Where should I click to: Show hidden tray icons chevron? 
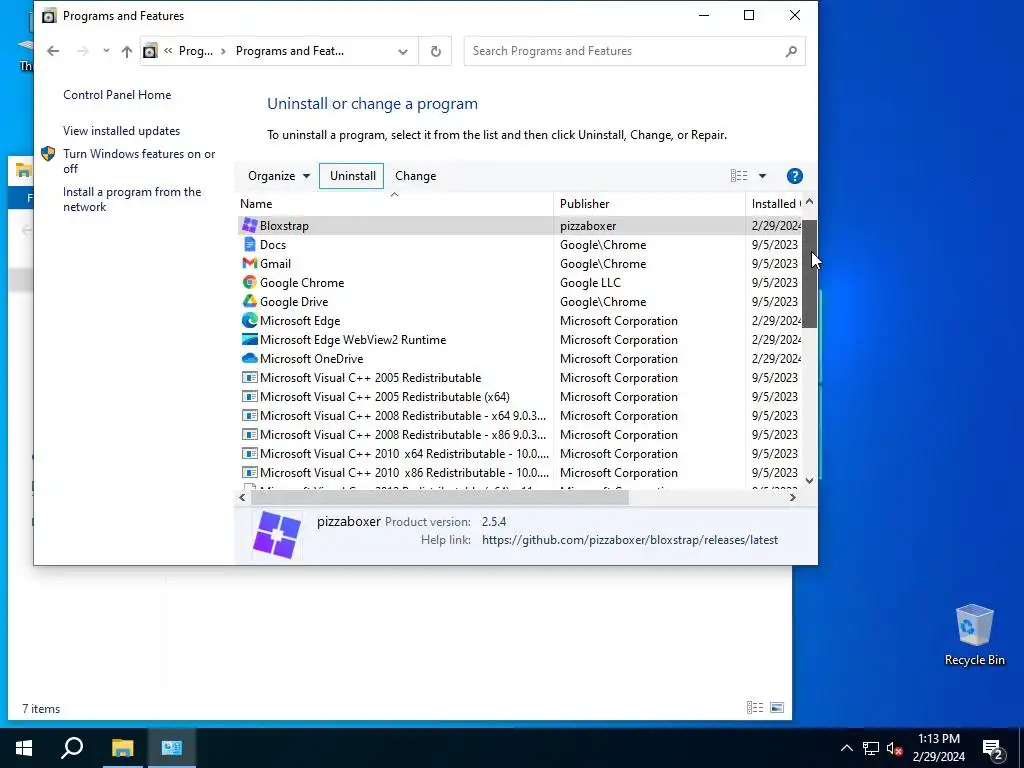click(846, 748)
